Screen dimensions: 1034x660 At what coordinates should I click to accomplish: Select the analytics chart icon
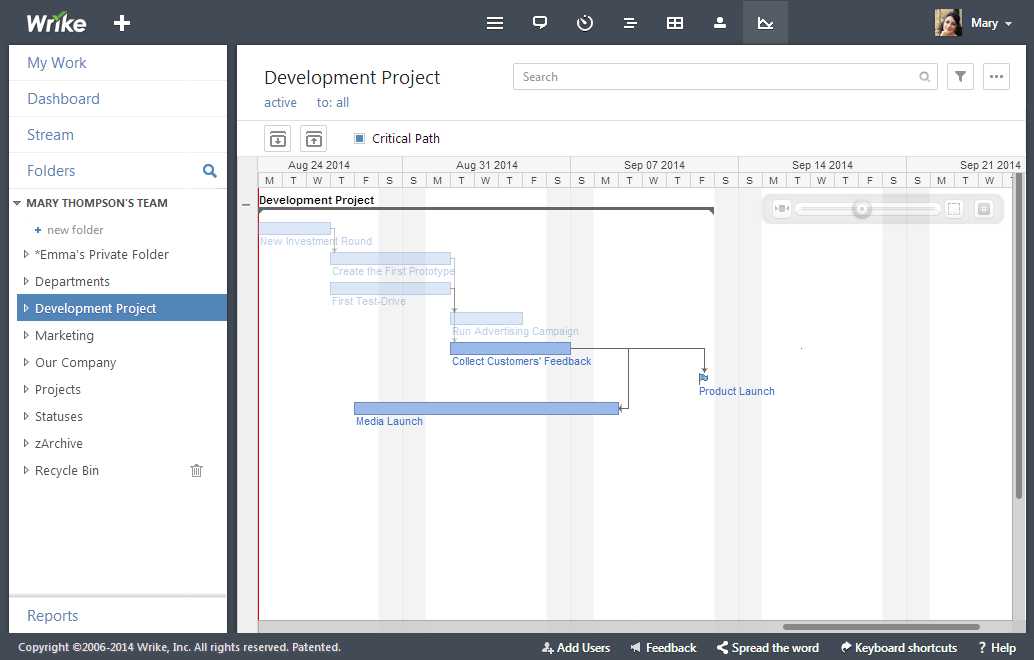coord(765,23)
